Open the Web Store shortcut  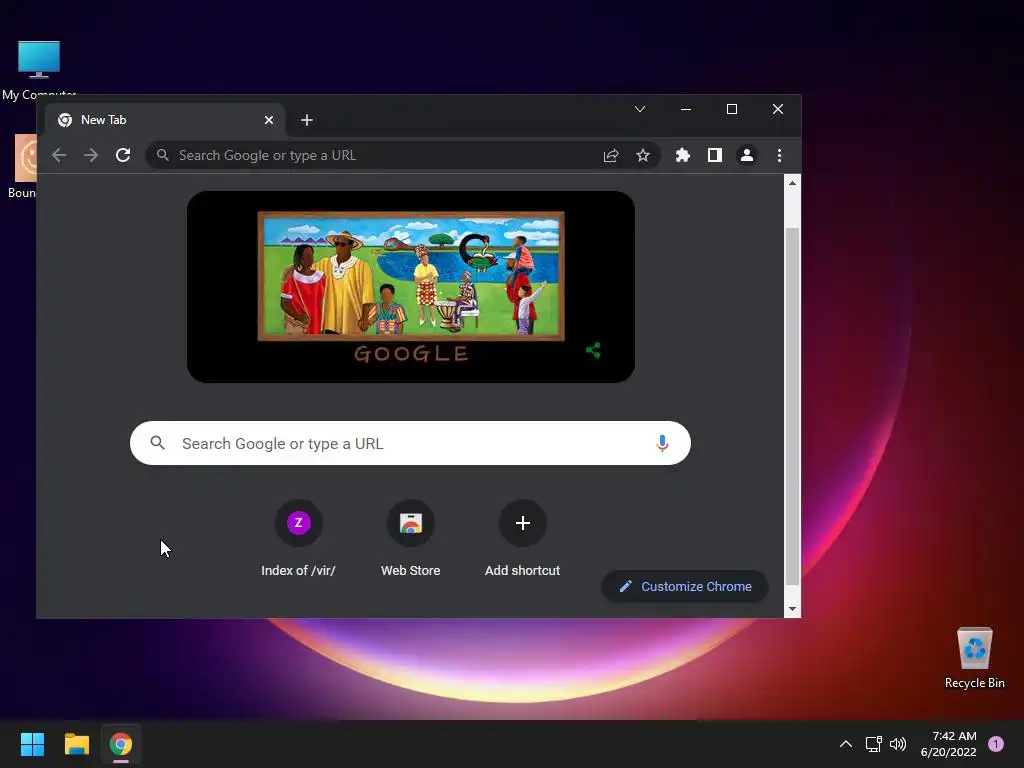[x=410, y=538]
